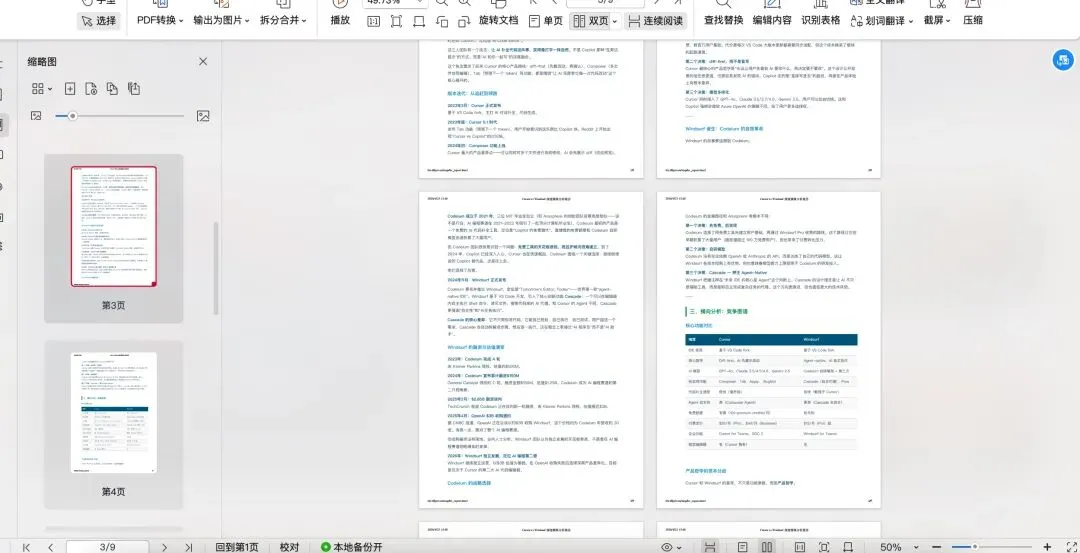Expand the 双页 dropdown arrow
The width and height of the screenshot is (1080, 553).
(614, 21)
